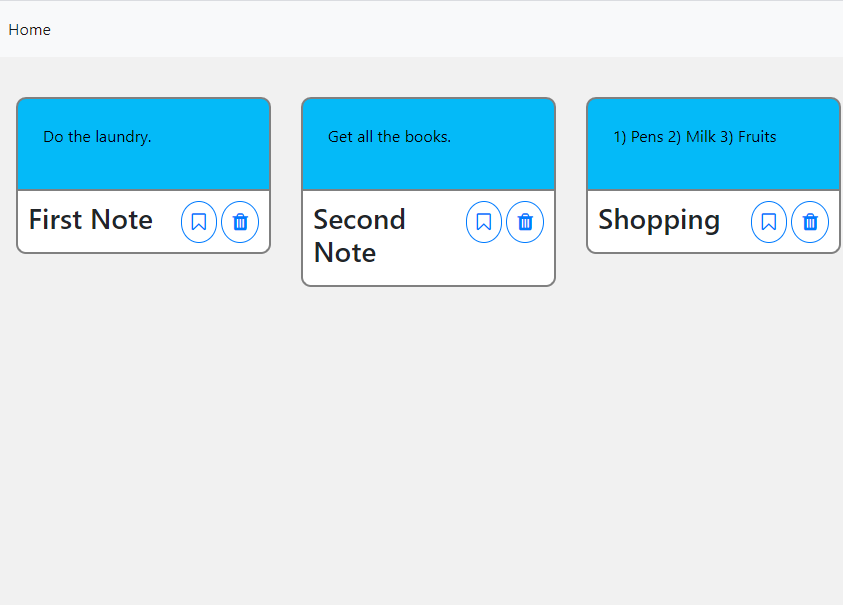Click blank space in the top navigation bar

(430, 30)
